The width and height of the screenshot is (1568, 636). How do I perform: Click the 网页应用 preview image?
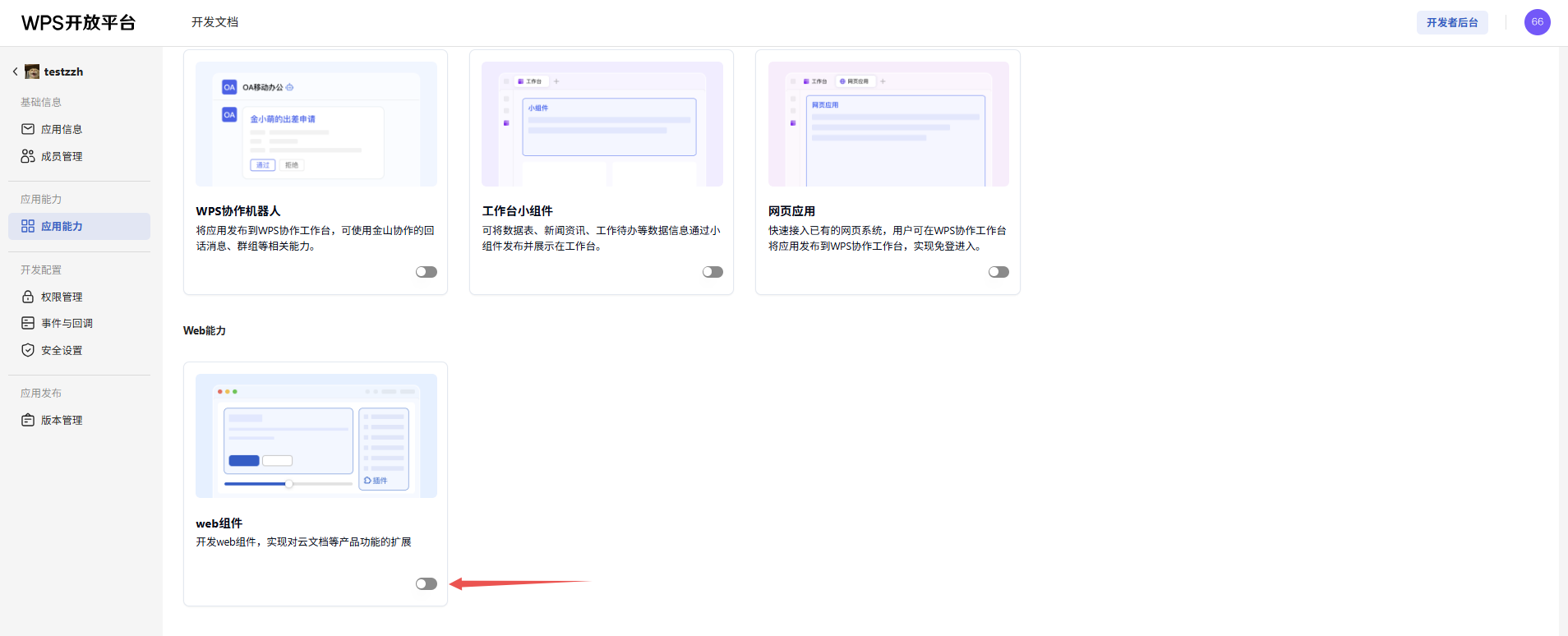pyautogui.click(x=888, y=124)
